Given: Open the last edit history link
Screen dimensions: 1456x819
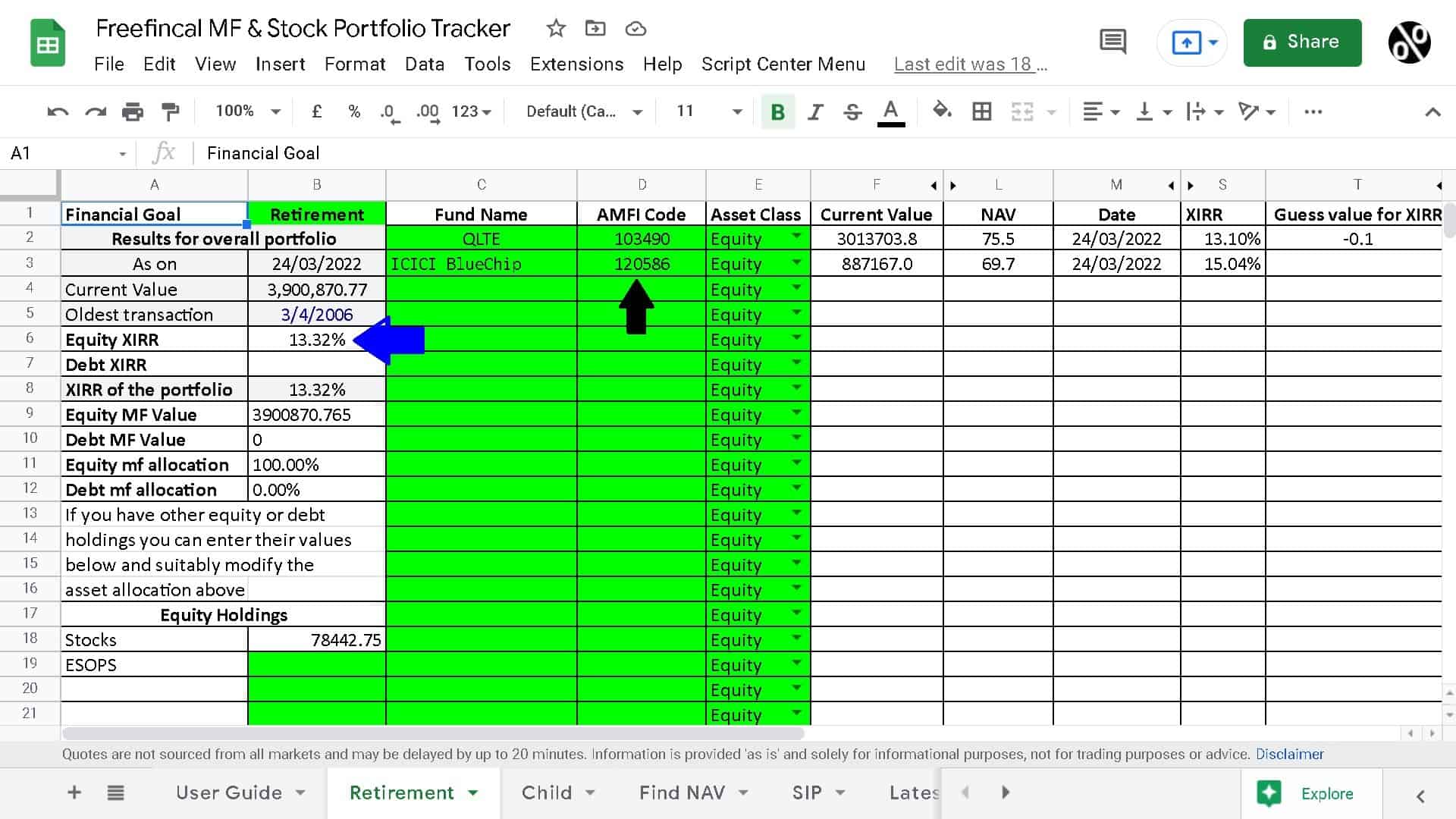Looking at the screenshot, I should [x=970, y=64].
